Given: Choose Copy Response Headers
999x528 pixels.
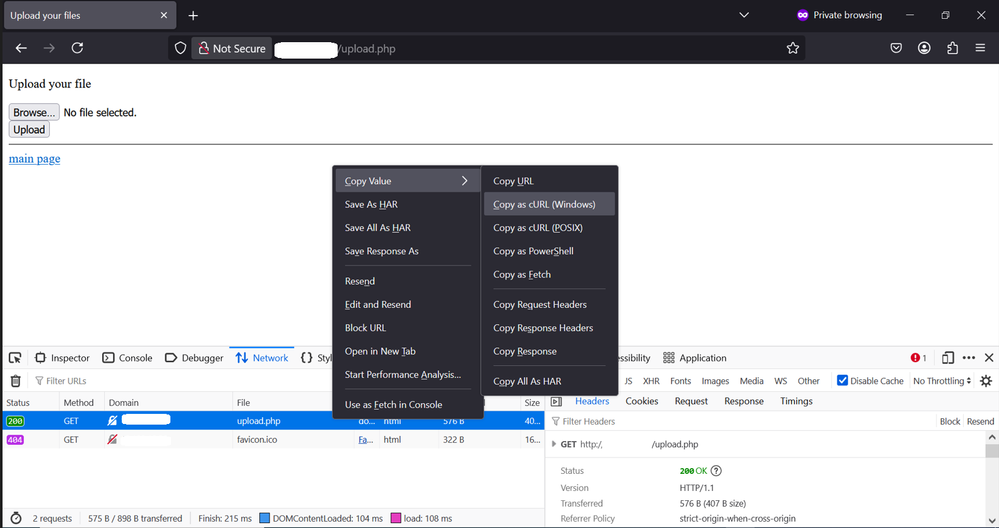Looking at the screenshot, I should tap(549, 328).
